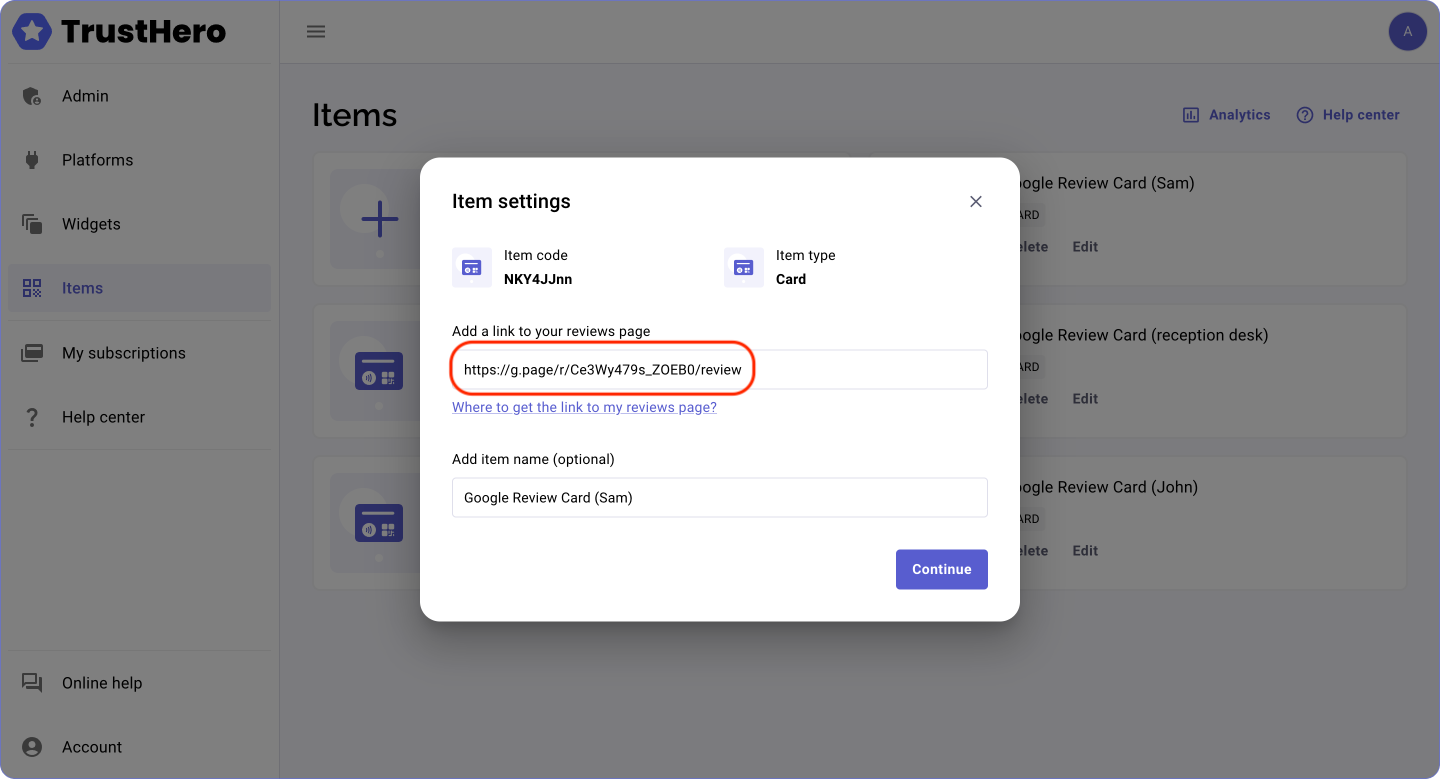Open Help center link at top right

pyautogui.click(x=1348, y=115)
